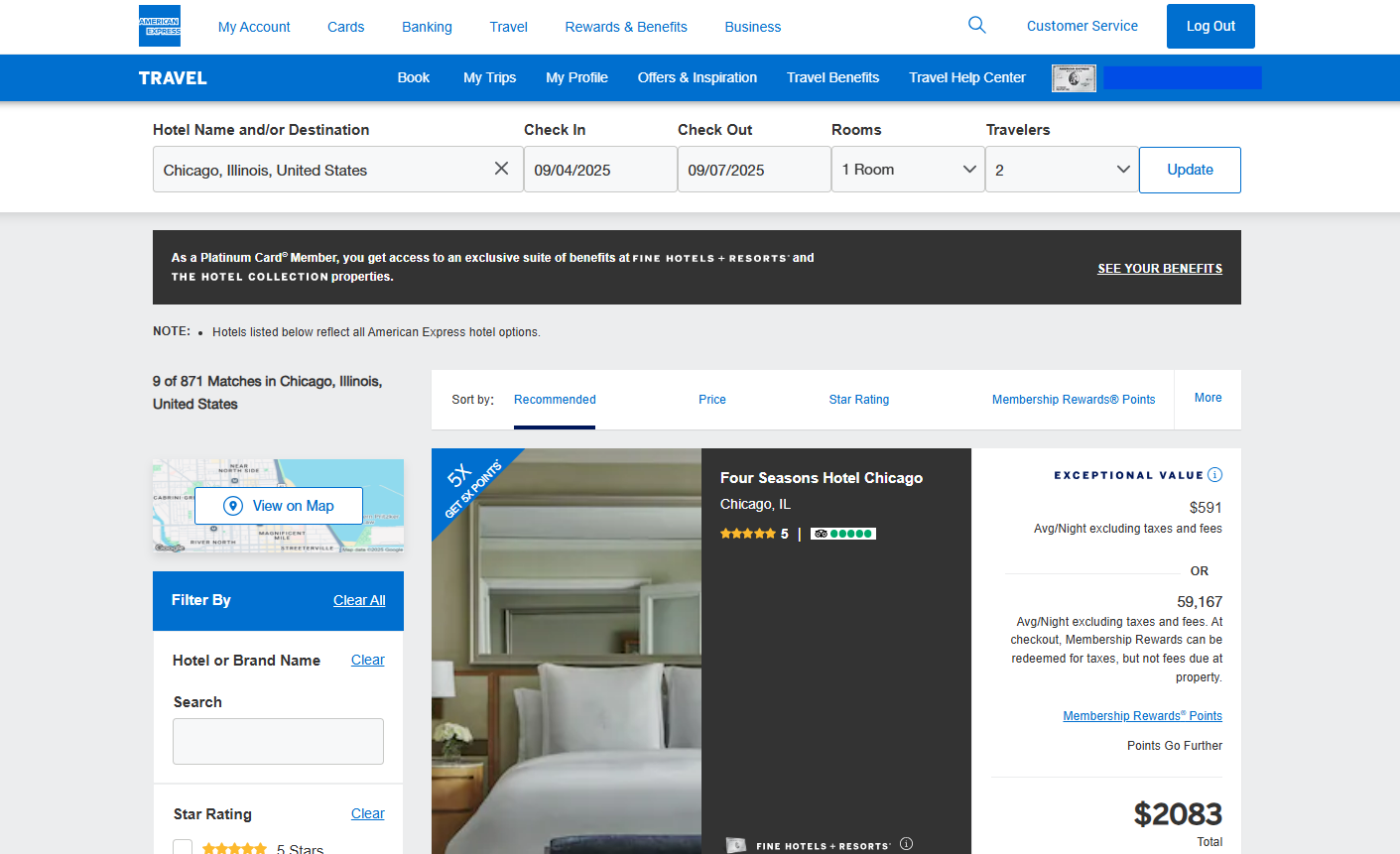Open My Trips in travel menu
The image size is (1400, 854).
point(489,77)
